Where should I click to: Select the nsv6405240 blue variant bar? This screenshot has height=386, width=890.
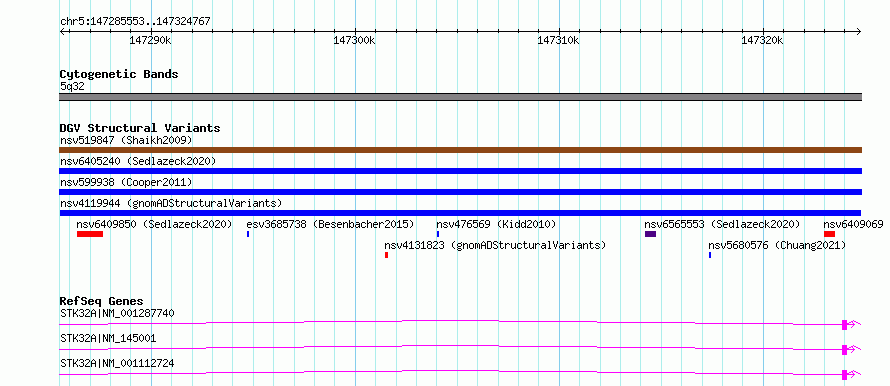[460, 171]
